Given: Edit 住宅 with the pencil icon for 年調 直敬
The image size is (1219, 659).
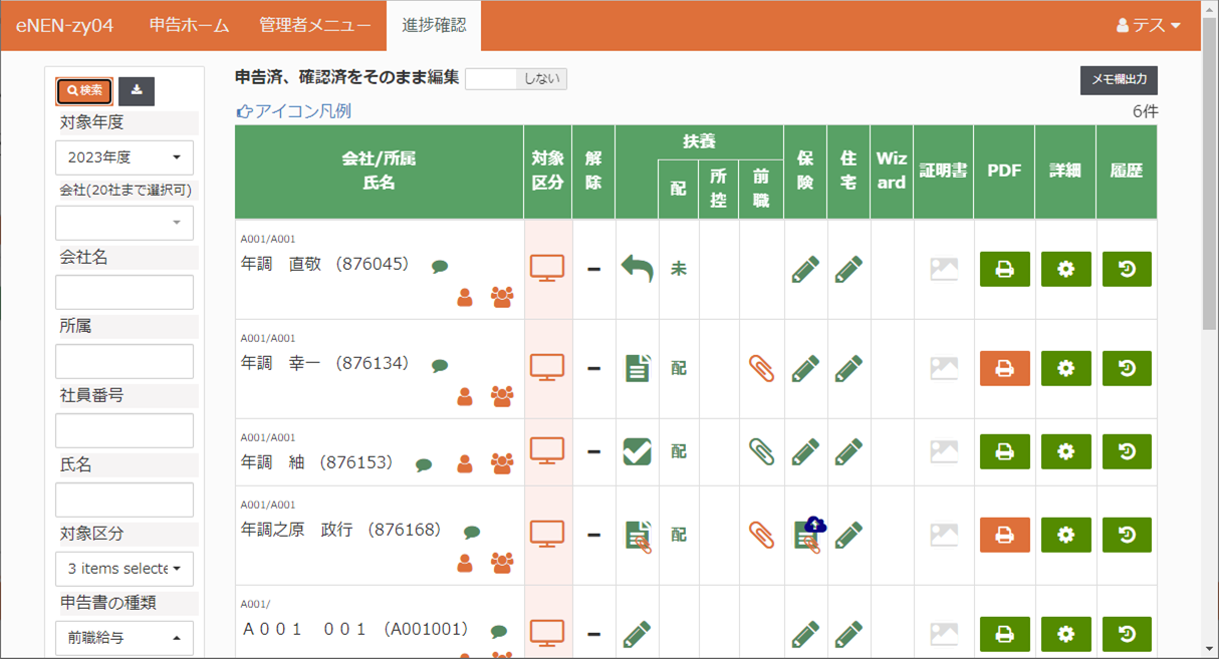Looking at the screenshot, I should 847,268.
